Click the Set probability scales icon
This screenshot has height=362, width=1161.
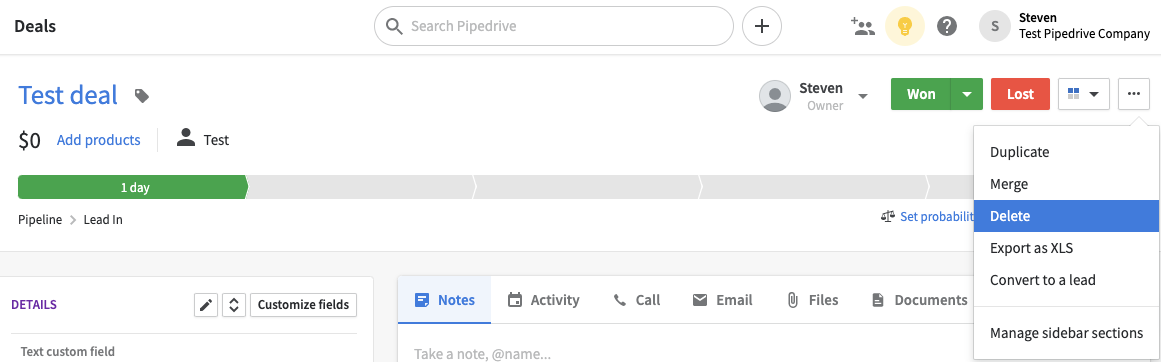point(888,216)
